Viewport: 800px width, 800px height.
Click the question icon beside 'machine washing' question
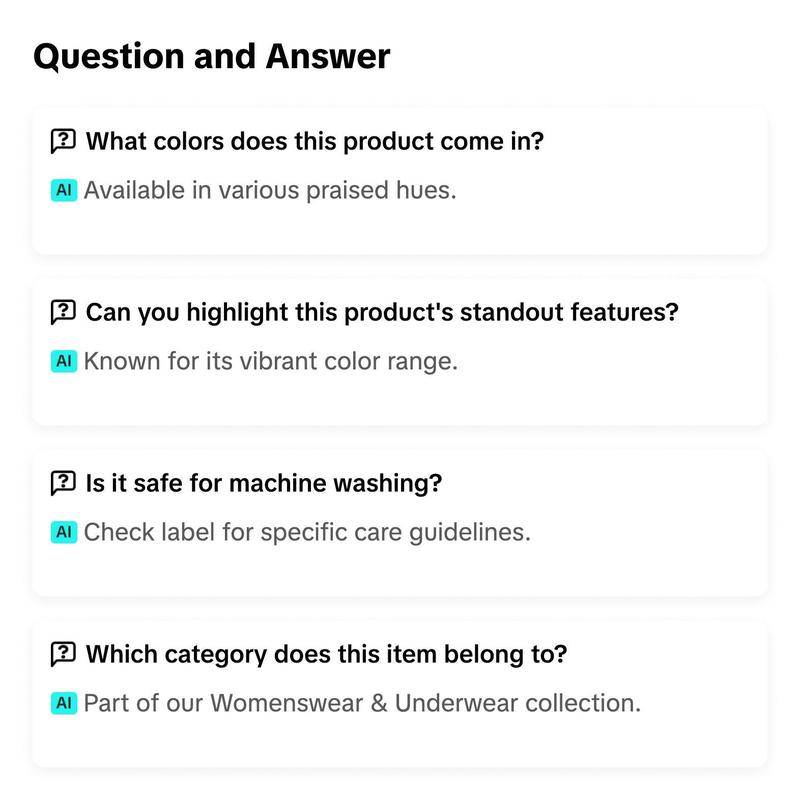point(63,483)
